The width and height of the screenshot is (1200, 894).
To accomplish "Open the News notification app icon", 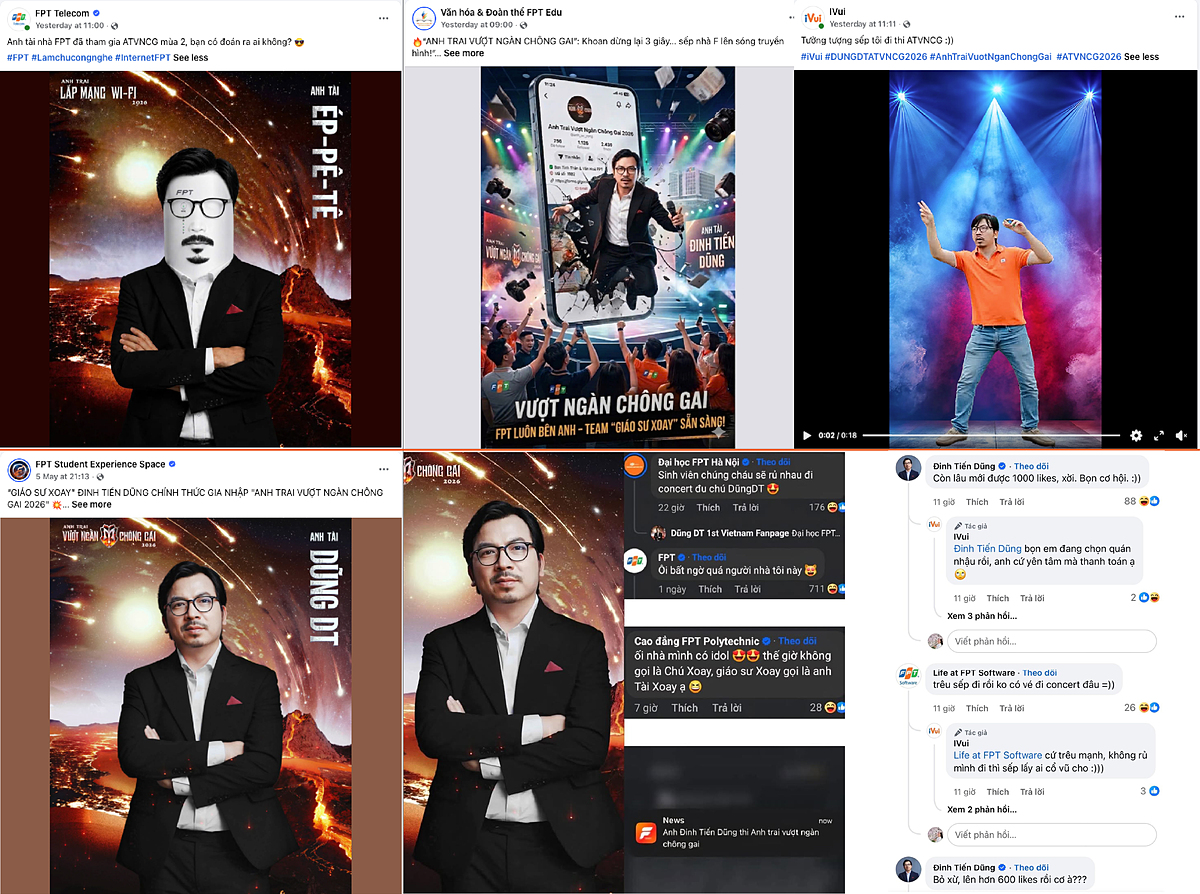I will 645,832.
